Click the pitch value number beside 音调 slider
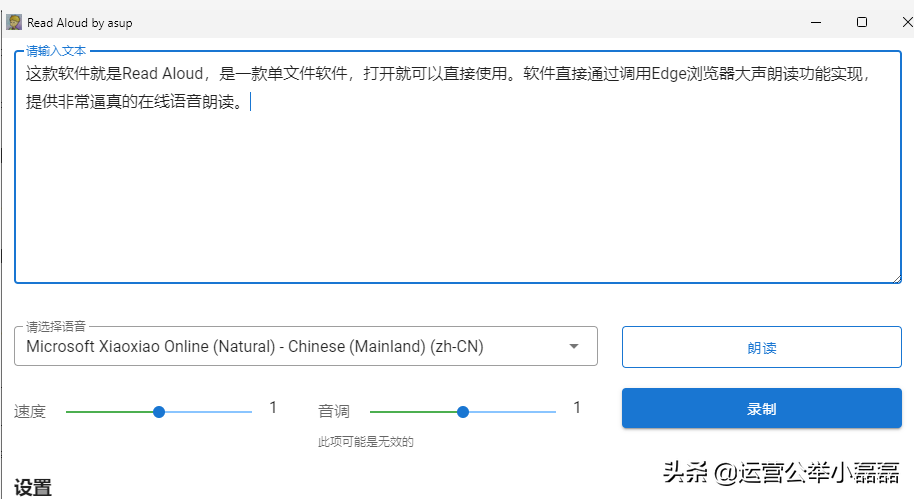914x499 pixels. coord(577,408)
